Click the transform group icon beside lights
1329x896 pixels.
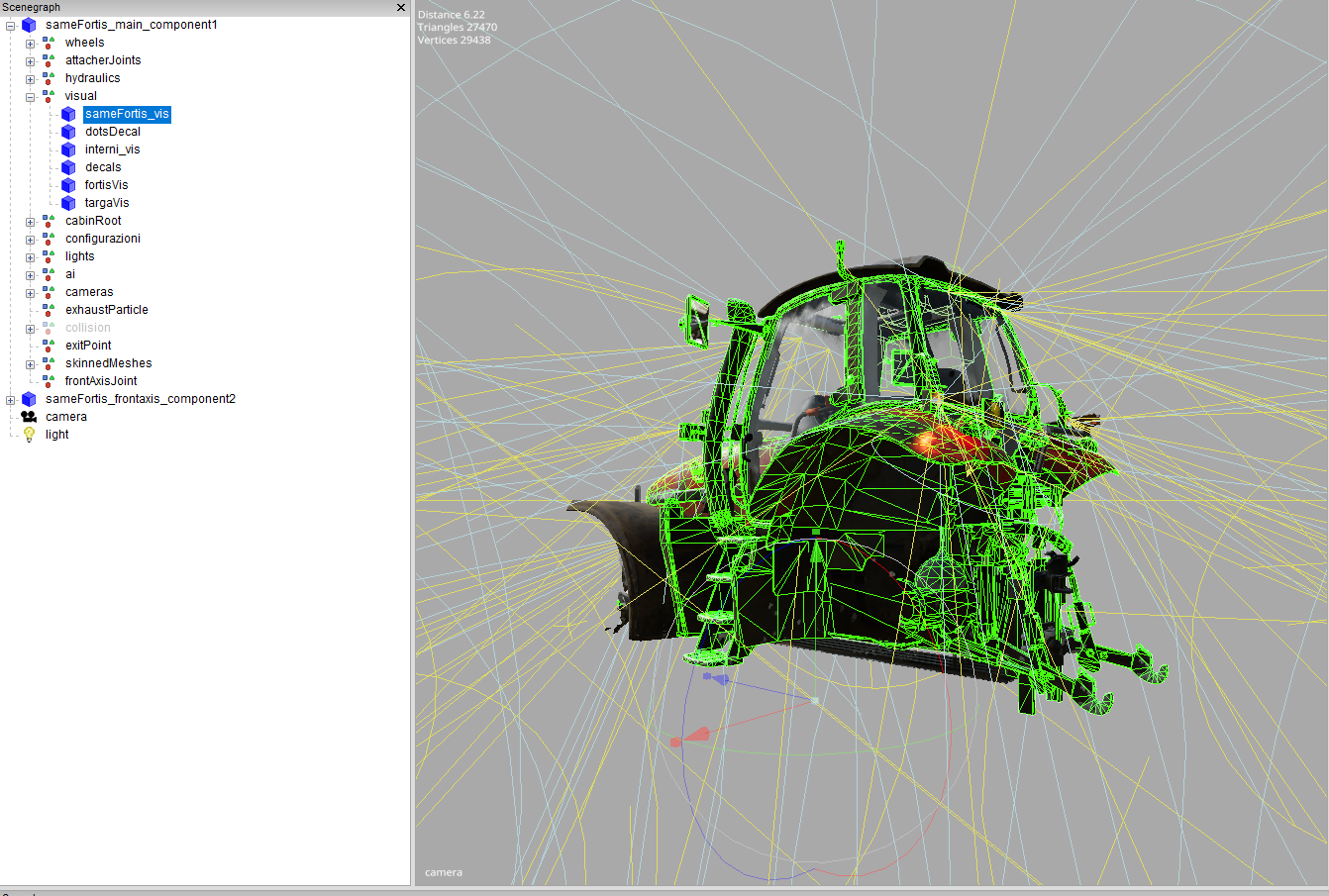(49, 256)
